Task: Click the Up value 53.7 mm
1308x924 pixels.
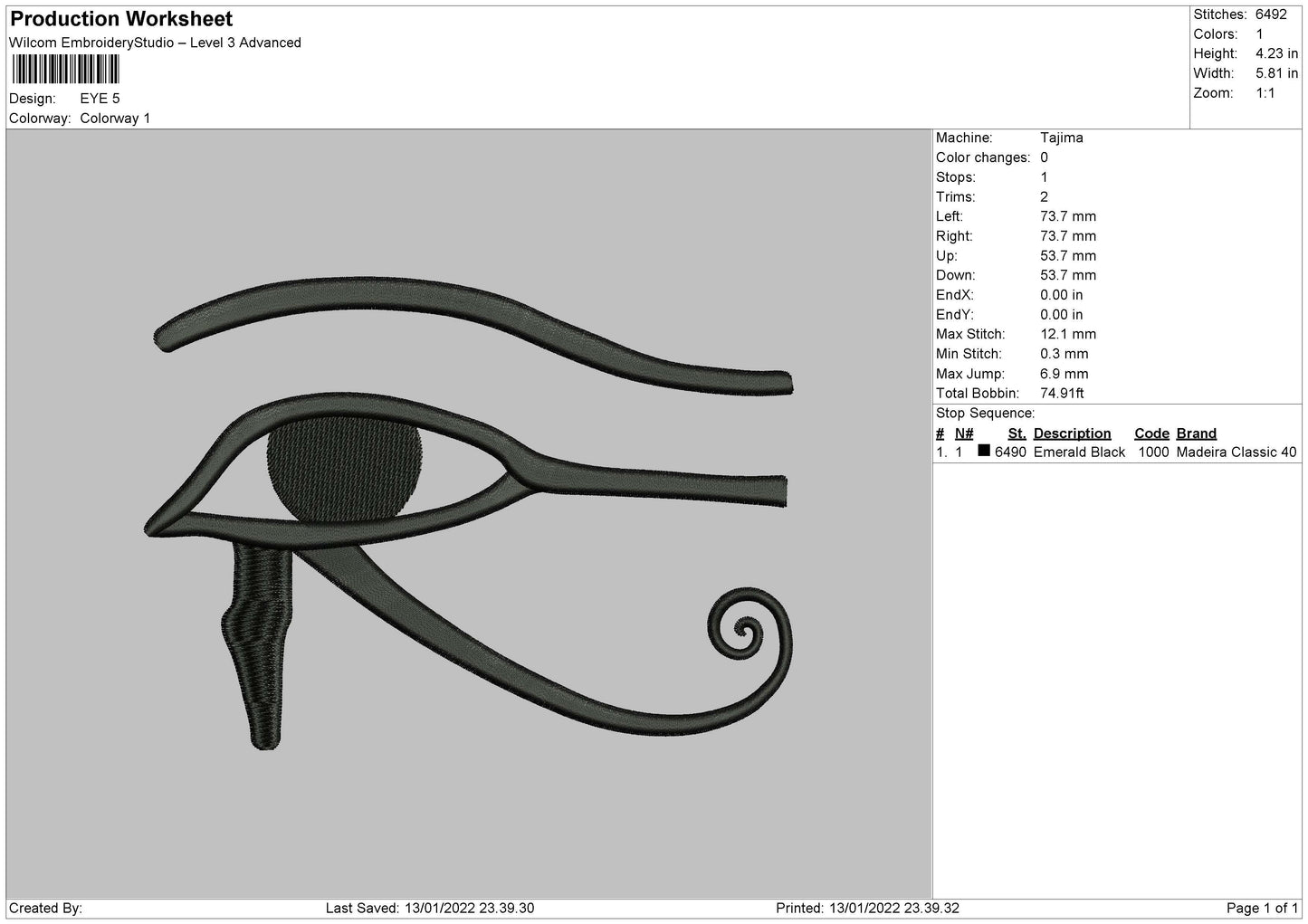Action: pyautogui.click(x=1068, y=256)
